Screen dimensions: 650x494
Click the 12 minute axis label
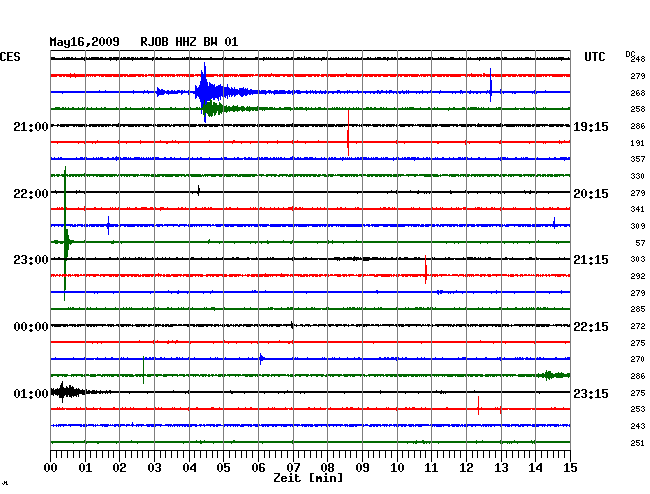(x=466, y=467)
